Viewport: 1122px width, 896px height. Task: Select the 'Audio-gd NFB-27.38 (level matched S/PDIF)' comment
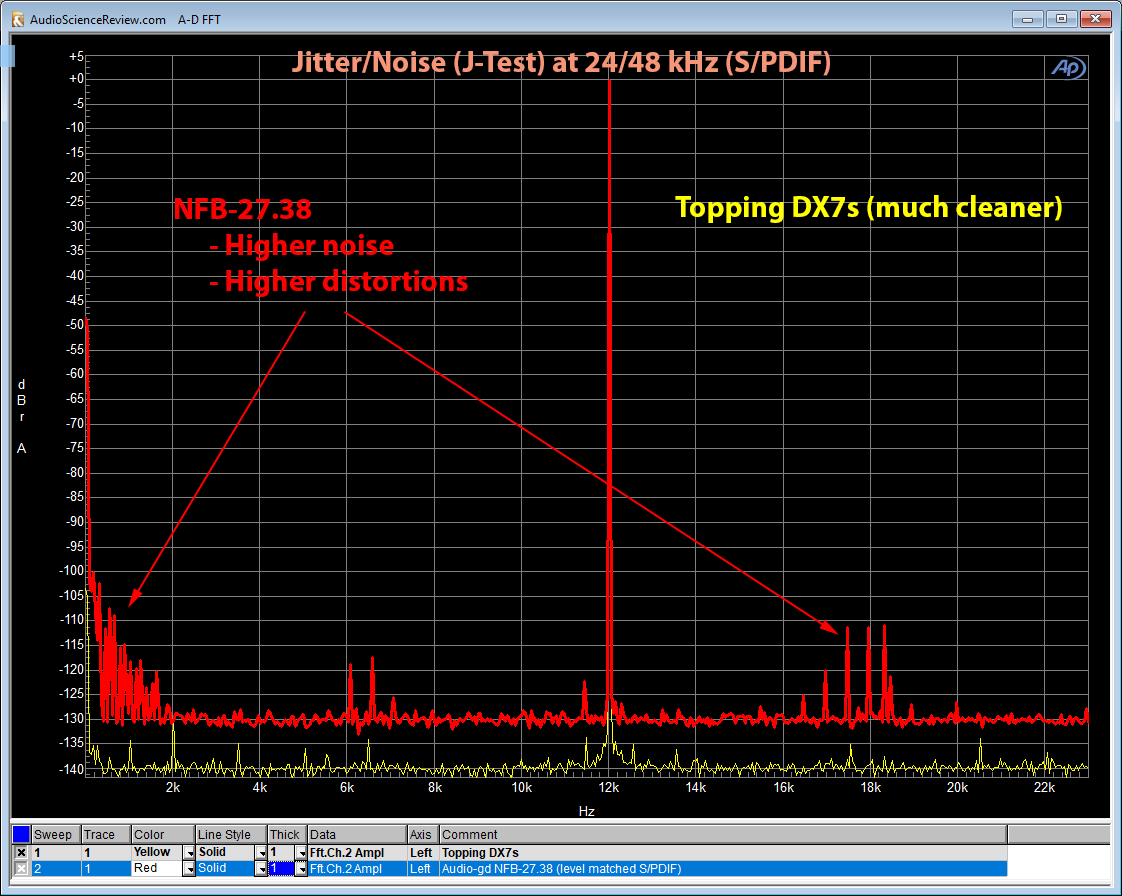pyautogui.click(x=723, y=868)
